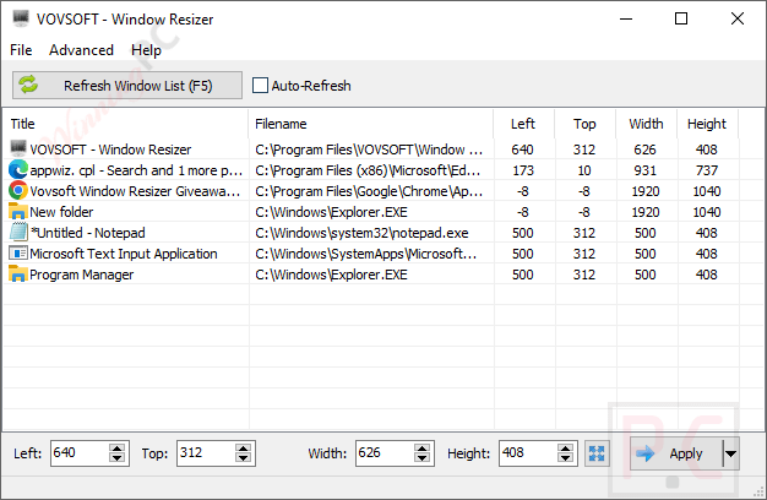Click the filename C:\Windows\system32\notepad.exe
The image size is (767, 500).
pos(361,233)
